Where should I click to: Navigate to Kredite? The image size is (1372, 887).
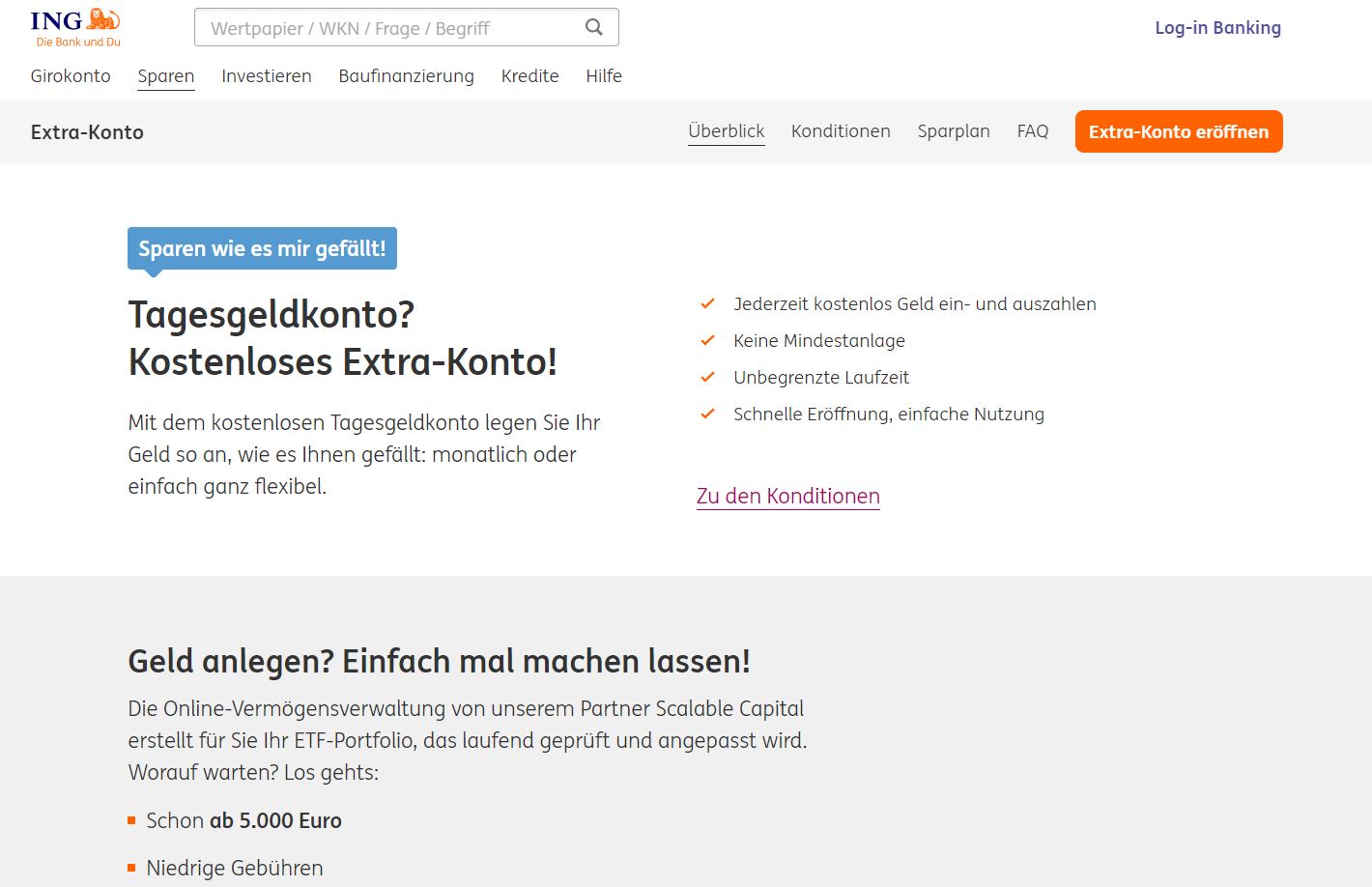click(x=529, y=76)
